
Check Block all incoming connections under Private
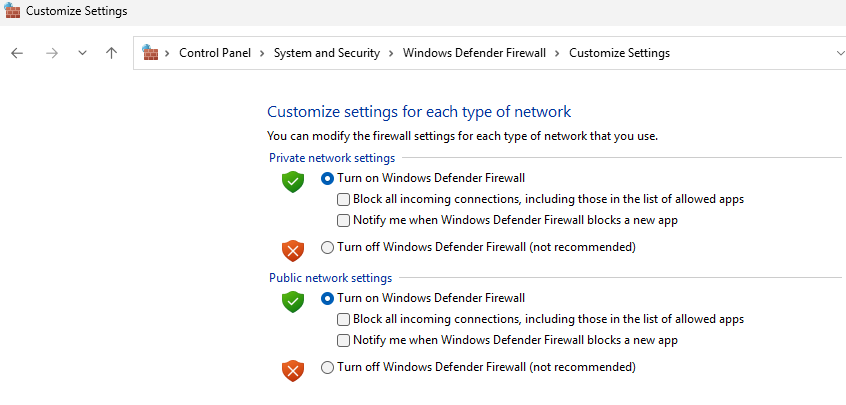343,200
